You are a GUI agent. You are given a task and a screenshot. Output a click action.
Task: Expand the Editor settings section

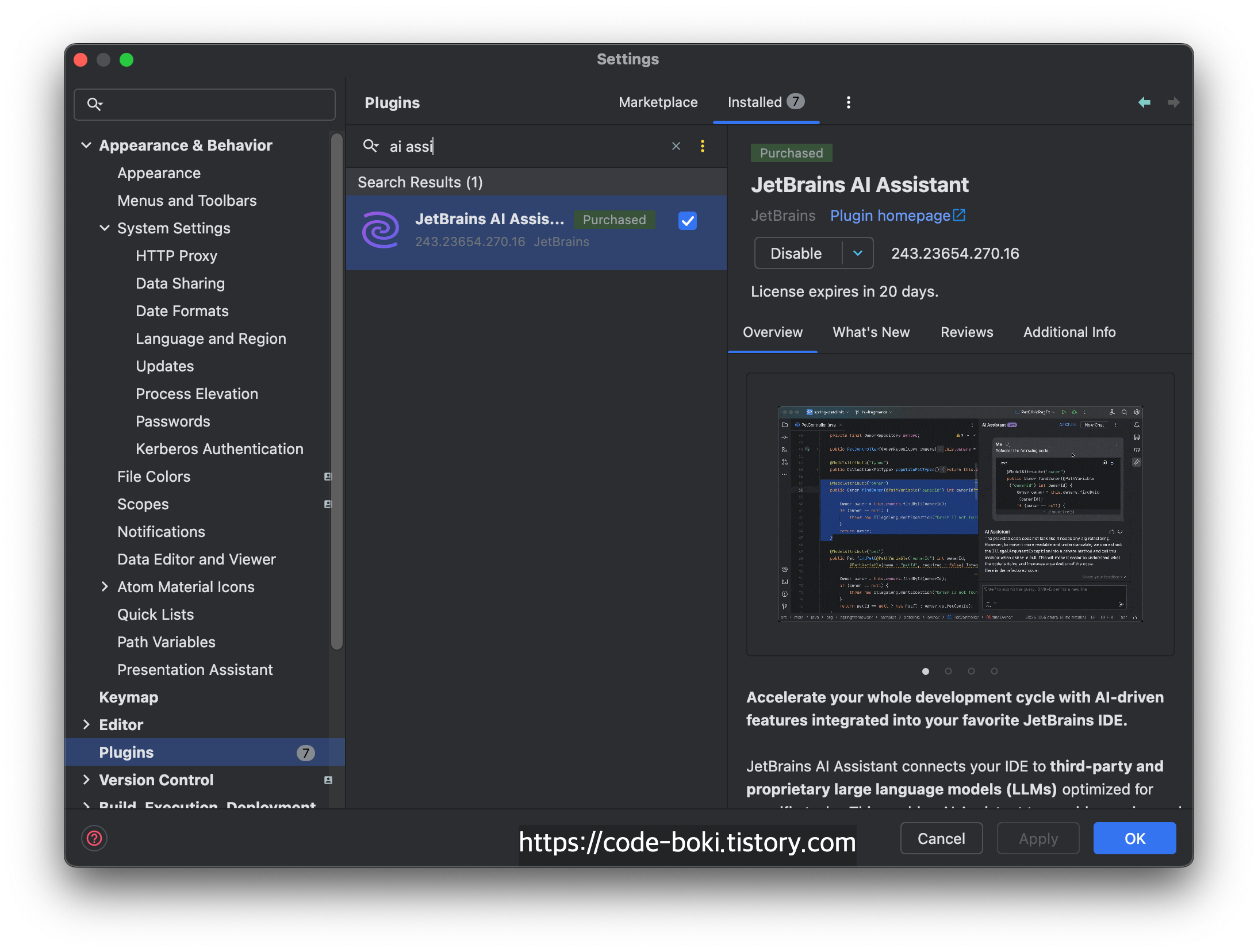point(86,724)
